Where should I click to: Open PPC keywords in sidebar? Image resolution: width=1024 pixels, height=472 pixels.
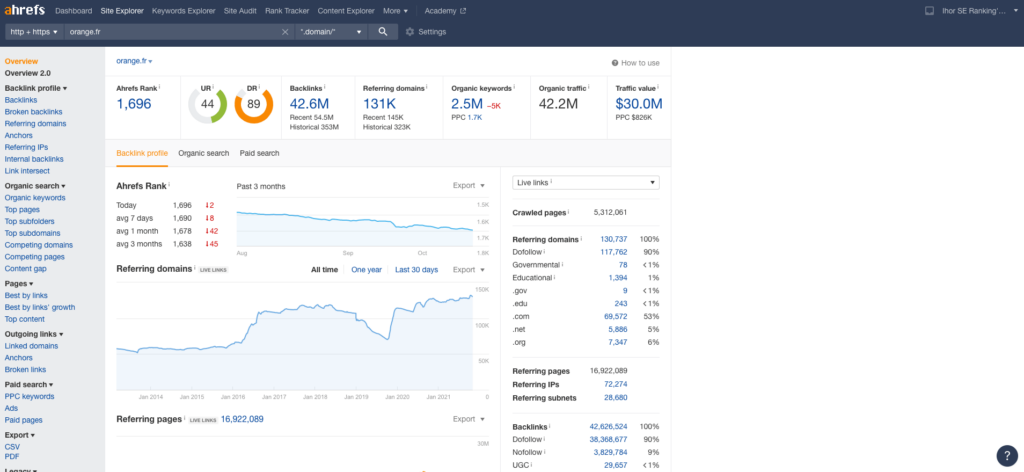pyautogui.click(x=29, y=396)
